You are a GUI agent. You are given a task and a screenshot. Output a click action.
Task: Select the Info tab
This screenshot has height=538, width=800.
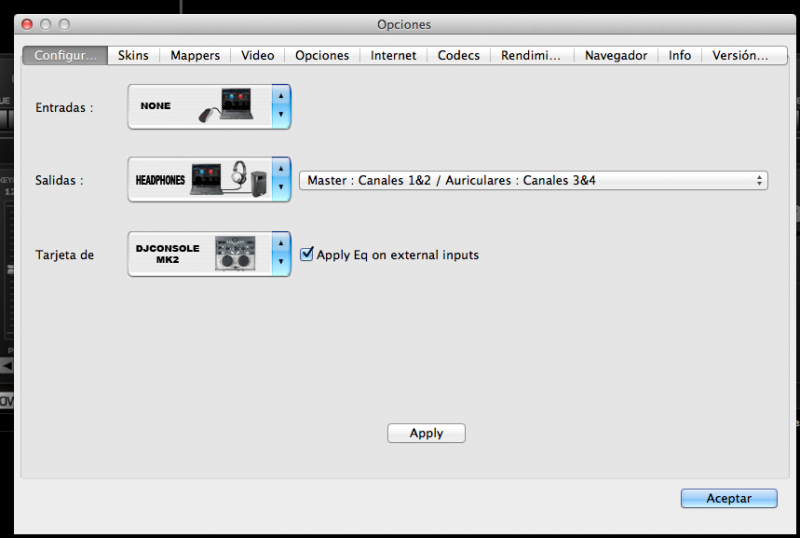tap(680, 55)
